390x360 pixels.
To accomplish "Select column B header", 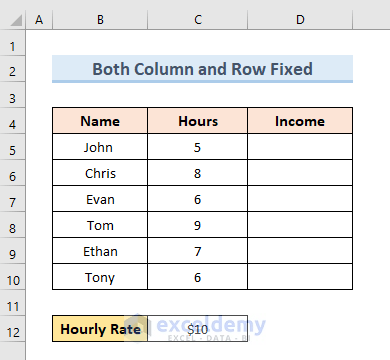I will [x=100, y=20].
